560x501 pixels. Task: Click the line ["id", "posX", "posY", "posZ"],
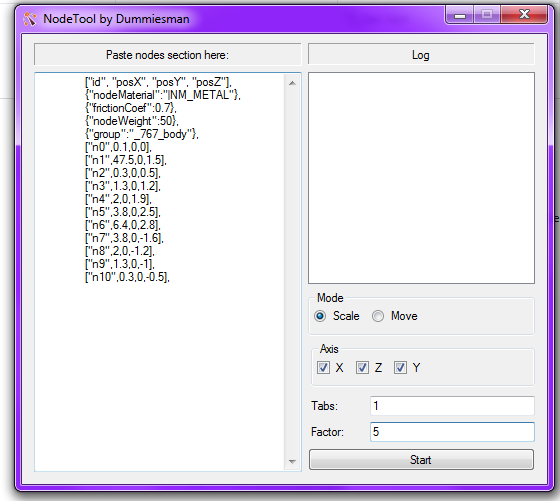click(158, 82)
